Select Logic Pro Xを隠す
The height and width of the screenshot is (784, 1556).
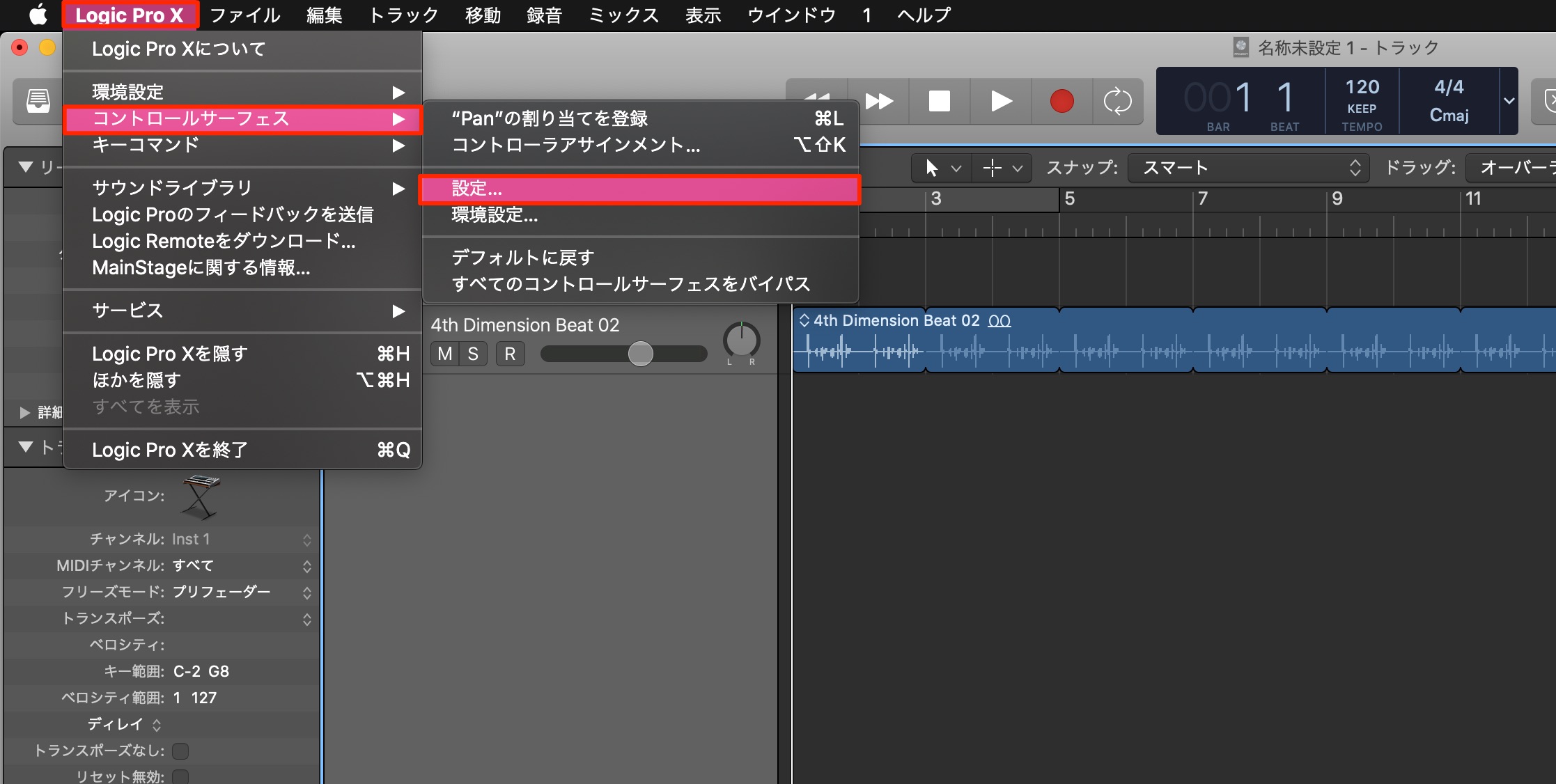coord(242,354)
